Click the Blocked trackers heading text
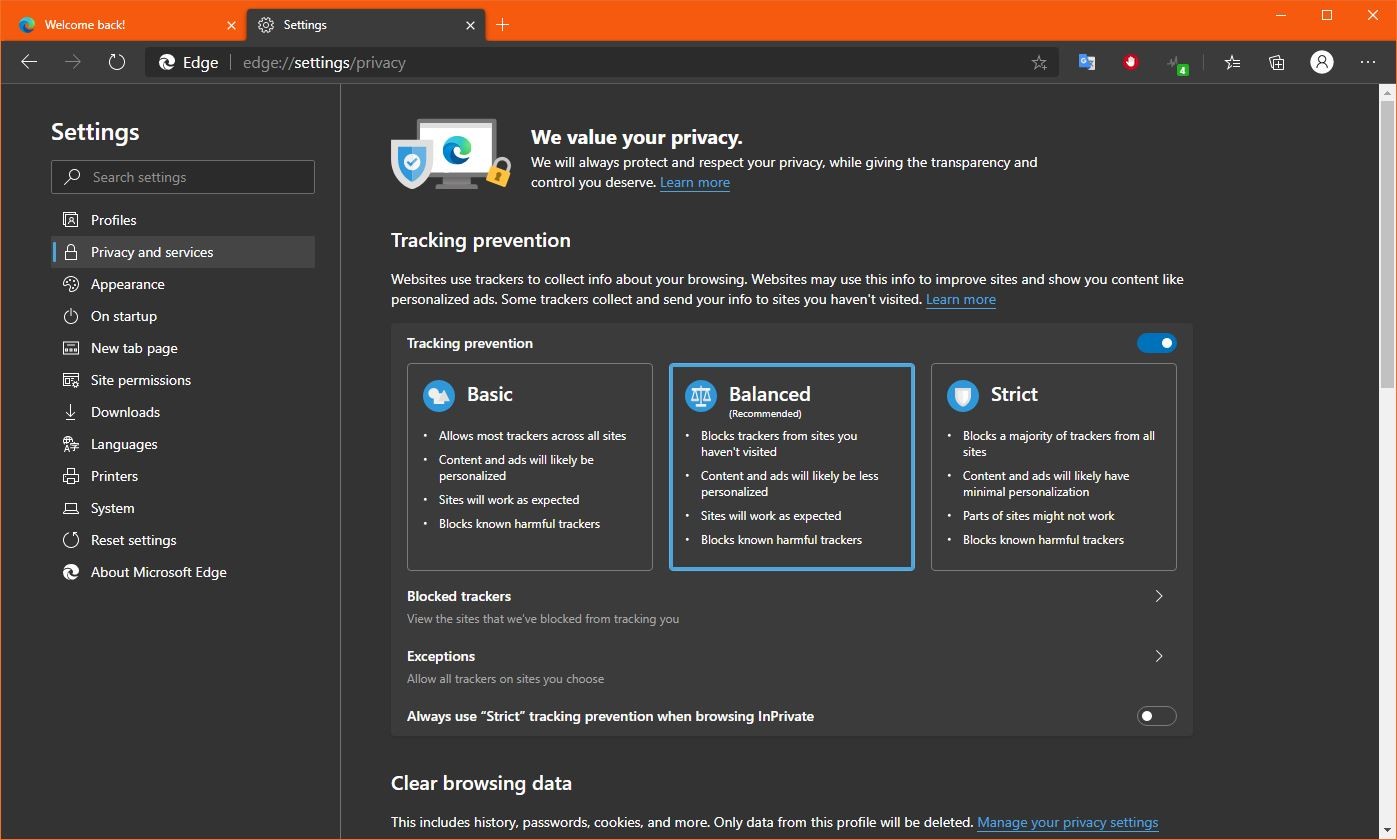 coord(459,596)
